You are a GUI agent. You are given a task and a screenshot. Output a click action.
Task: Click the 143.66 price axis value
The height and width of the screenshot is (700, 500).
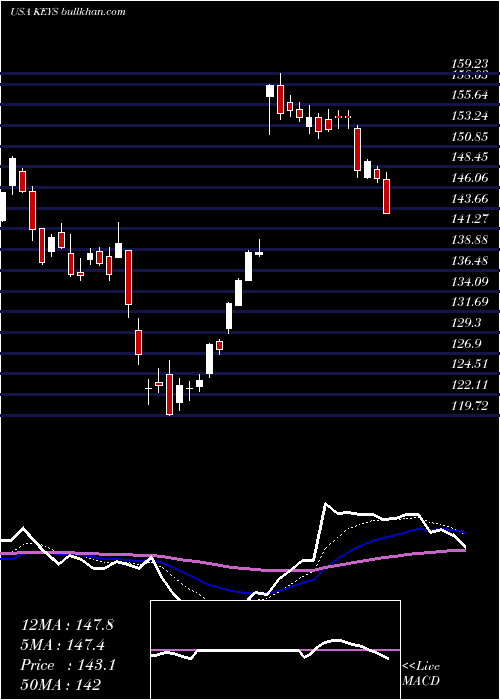(x=471, y=199)
